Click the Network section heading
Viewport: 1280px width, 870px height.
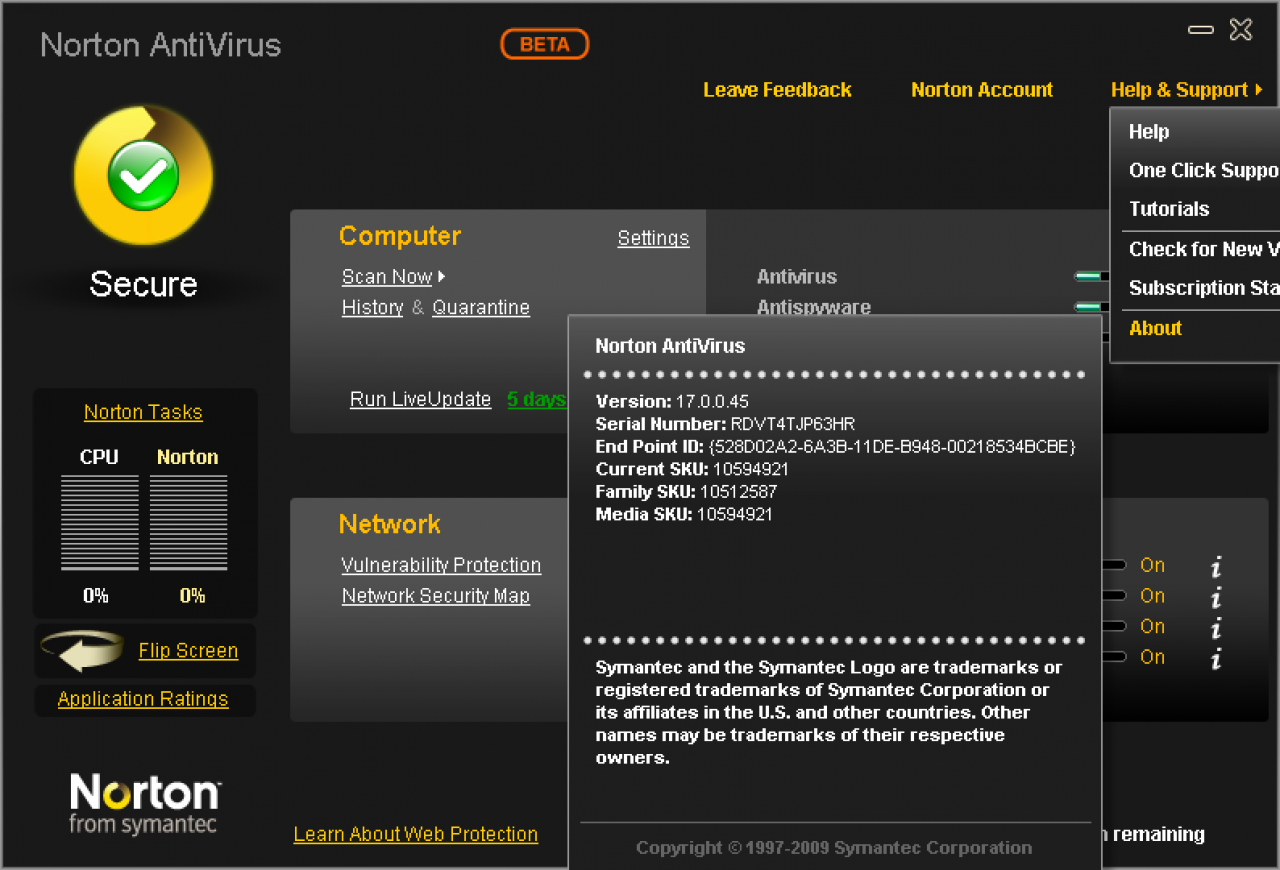click(x=390, y=524)
